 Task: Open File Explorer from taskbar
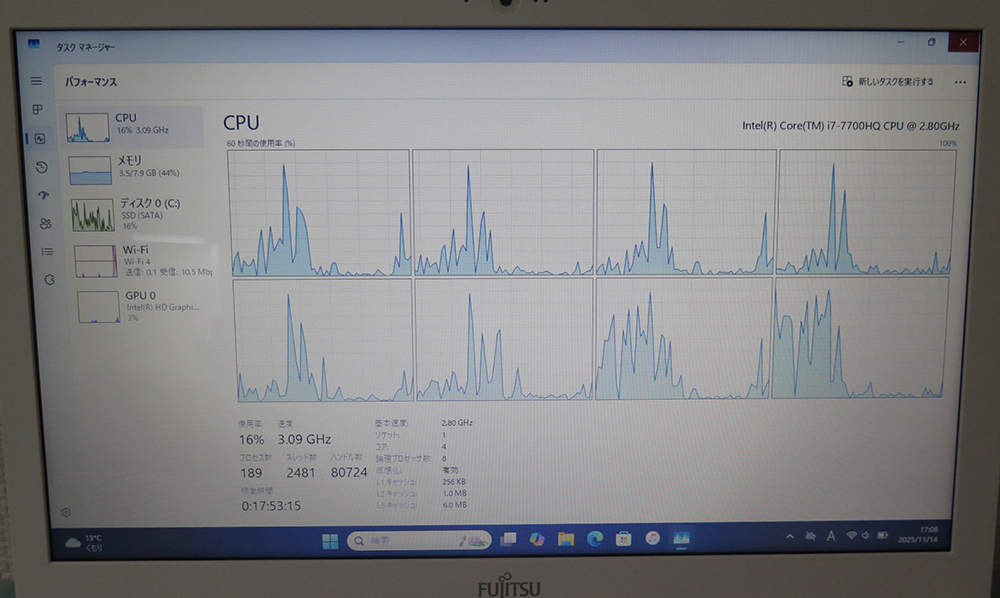(x=566, y=539)
